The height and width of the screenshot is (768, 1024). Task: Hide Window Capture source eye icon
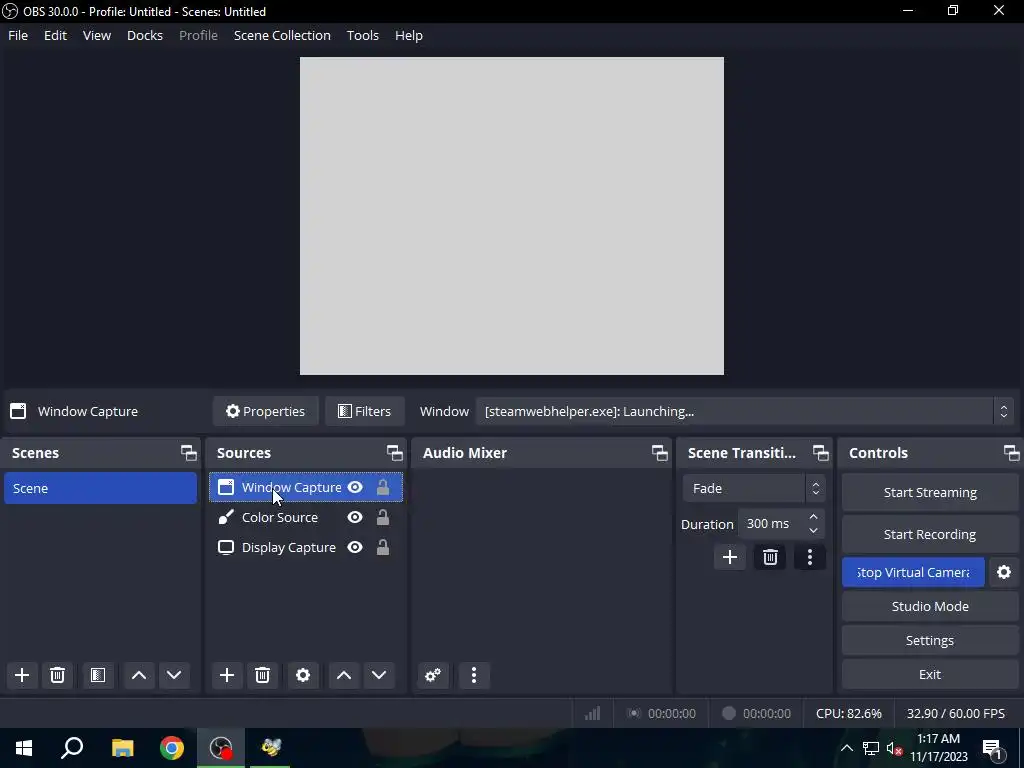coord(355,487)
